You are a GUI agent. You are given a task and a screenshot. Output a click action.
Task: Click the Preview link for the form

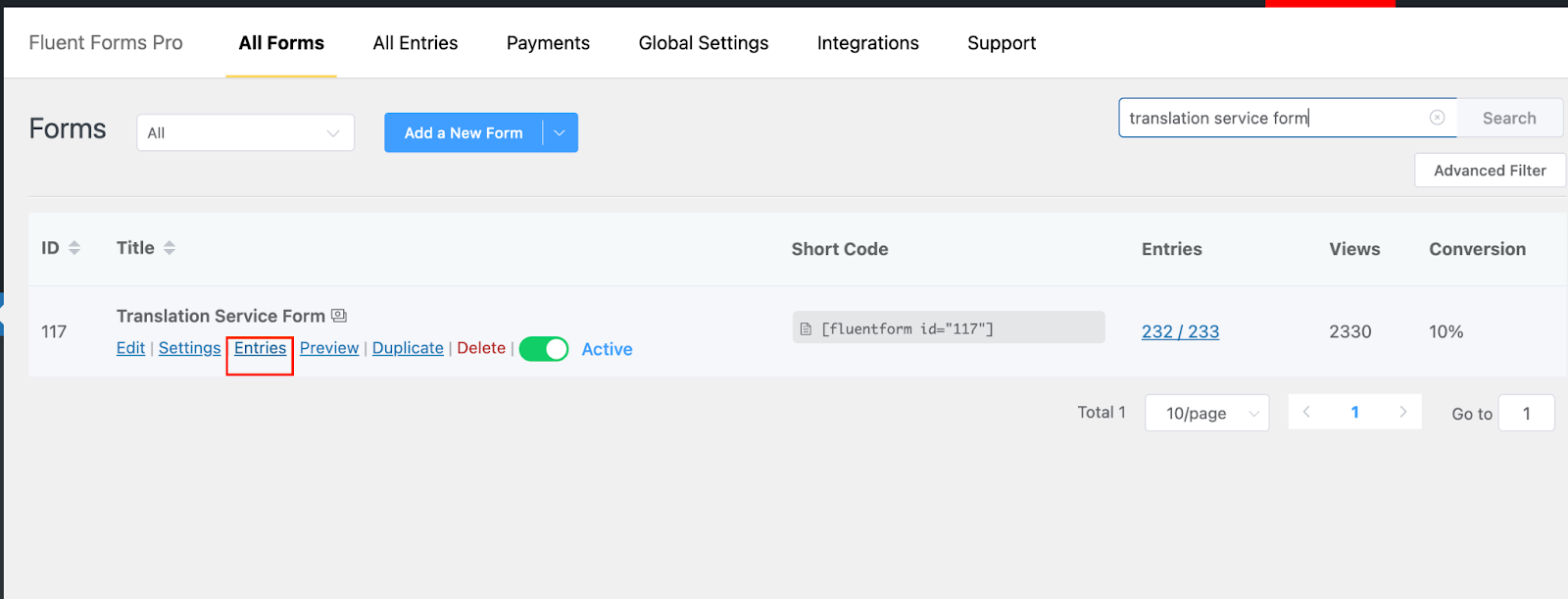329,348
